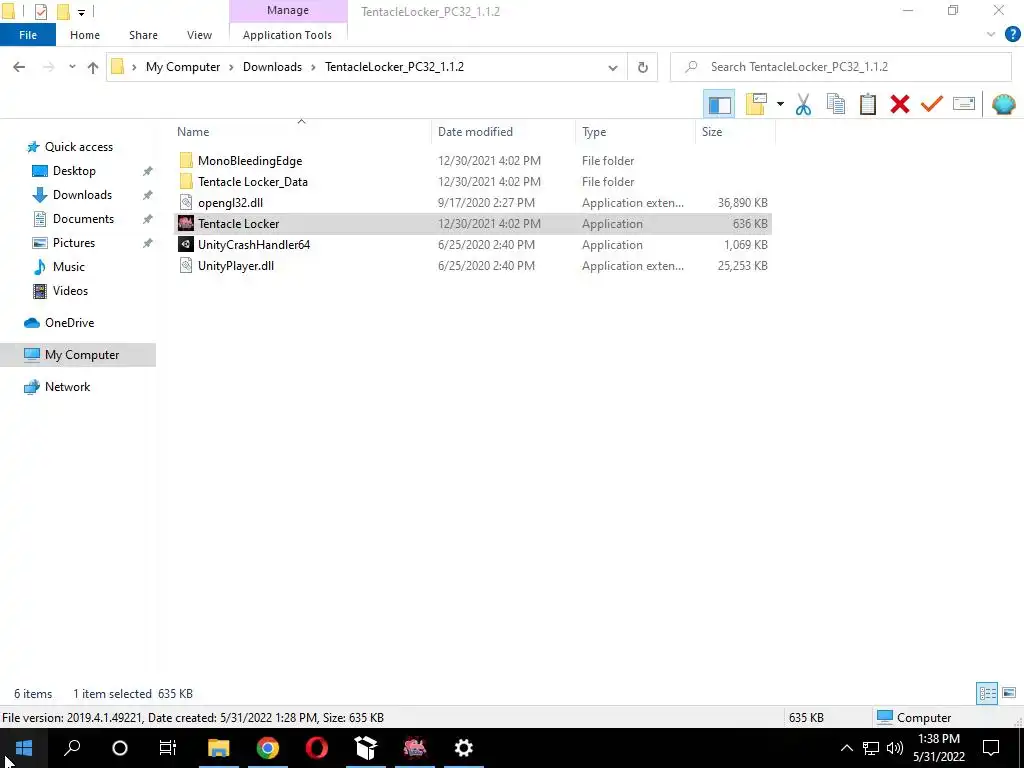
Task: Open the notification center icon
Action: tap(991, 748)
